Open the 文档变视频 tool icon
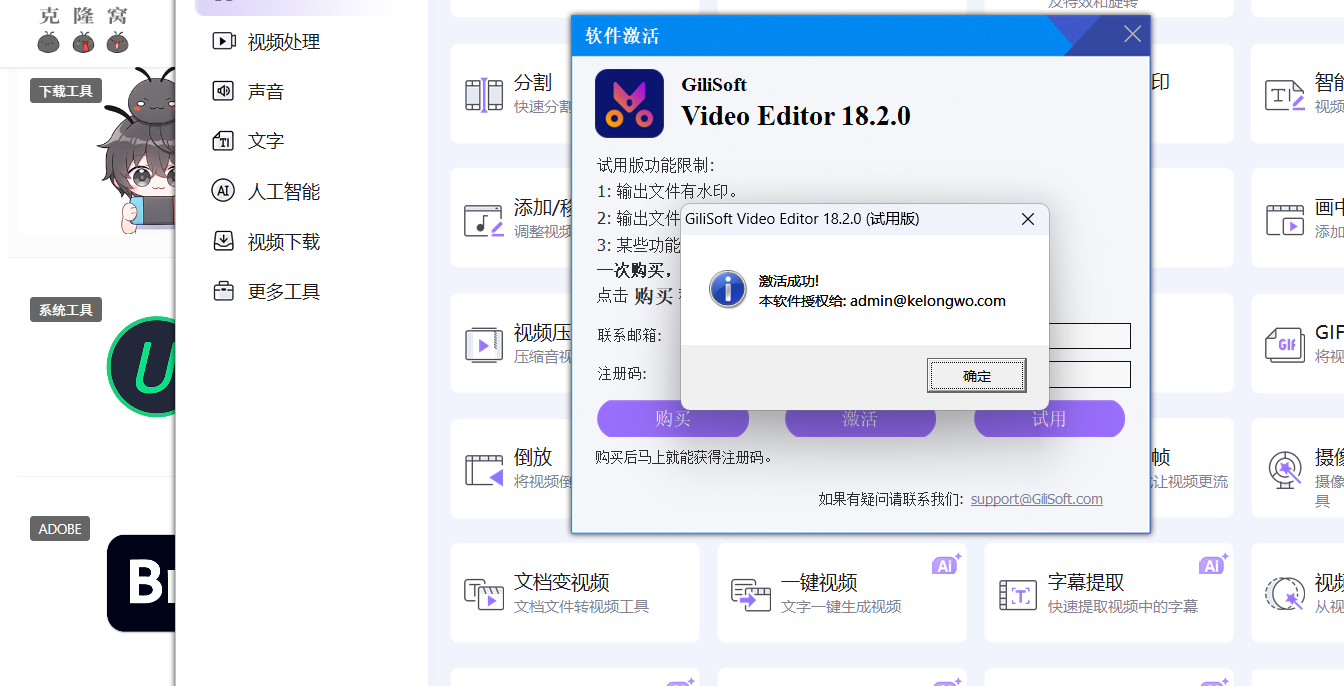 click(x=484, y=595)
